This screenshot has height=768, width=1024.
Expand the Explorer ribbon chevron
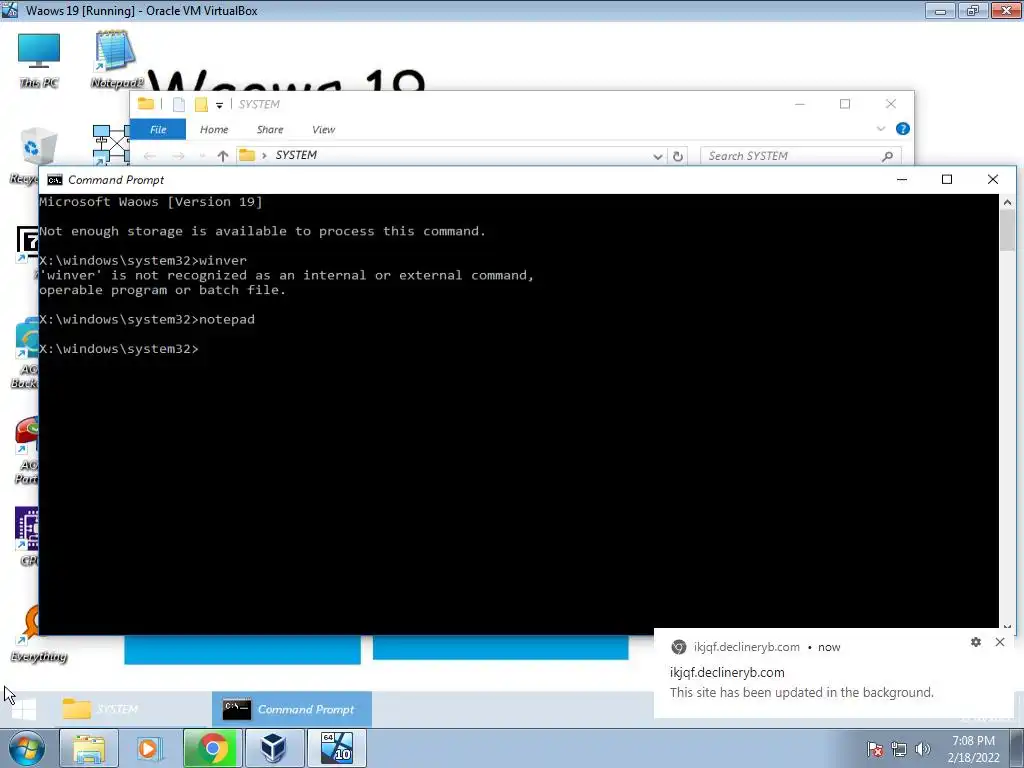(880, 129)
